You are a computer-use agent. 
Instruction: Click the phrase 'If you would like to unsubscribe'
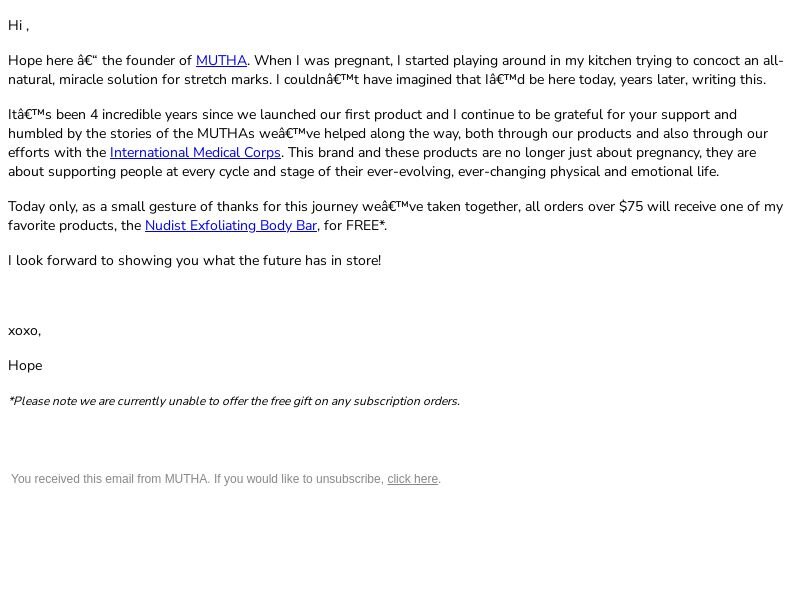coord(298,479)
